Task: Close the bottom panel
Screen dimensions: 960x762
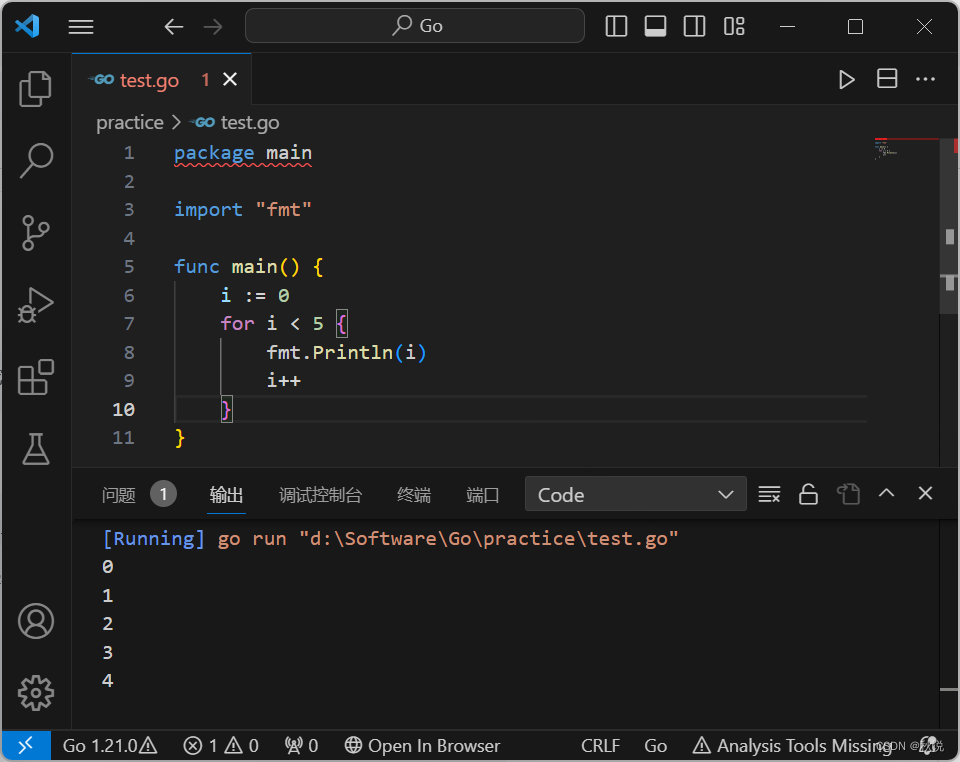Action: (925, 493)
